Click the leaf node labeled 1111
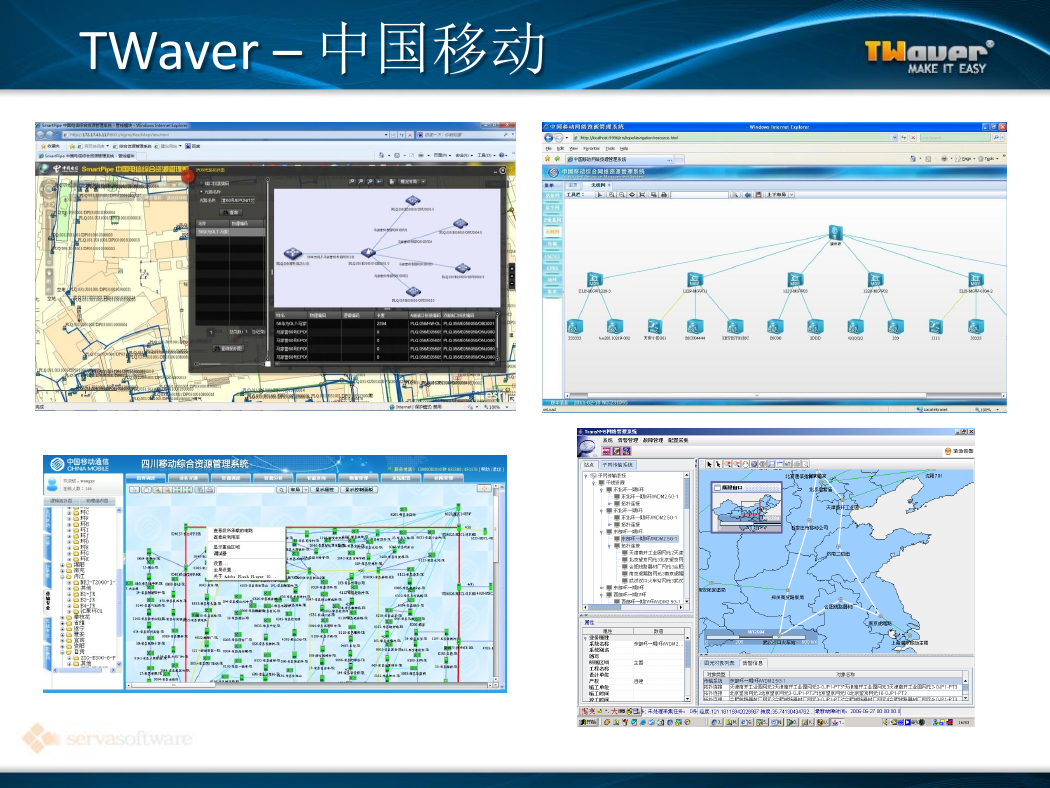The image size is (1050, 788). [x=935, y=327]
